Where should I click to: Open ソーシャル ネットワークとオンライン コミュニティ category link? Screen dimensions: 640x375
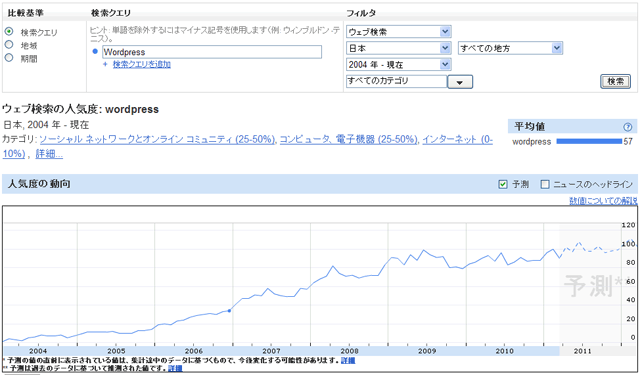[x=157, y=140]
